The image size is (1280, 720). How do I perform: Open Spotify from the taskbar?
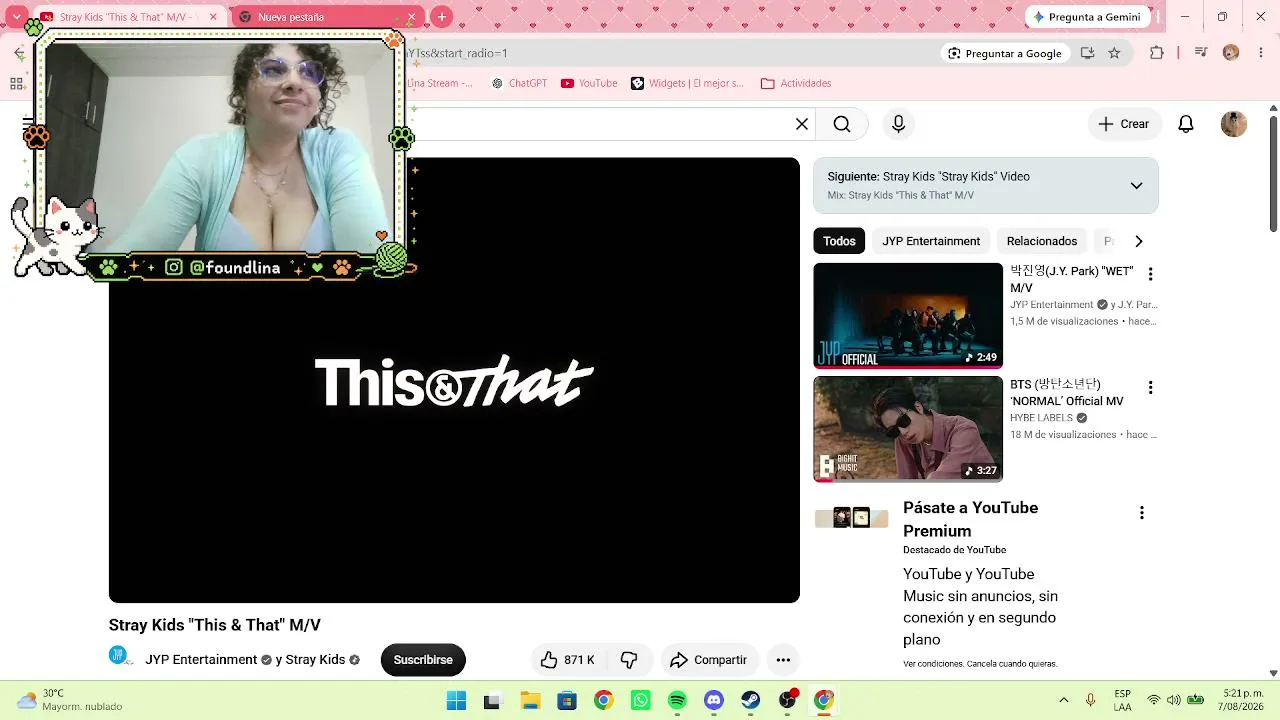(x=677, y=700)
